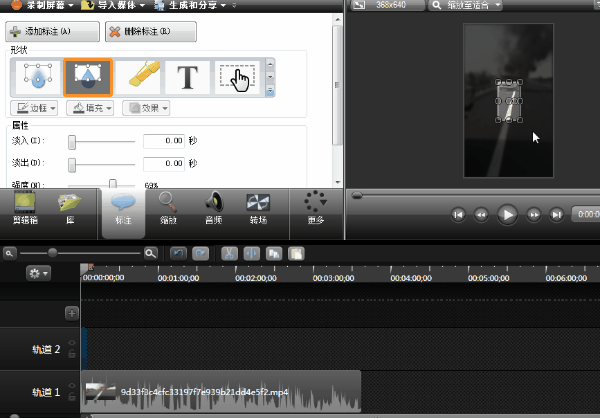Image resolution: width=600 pixels, height=418 pixels.
Task: Select the callout box in preview canvas
Action: tap(509, 101)
